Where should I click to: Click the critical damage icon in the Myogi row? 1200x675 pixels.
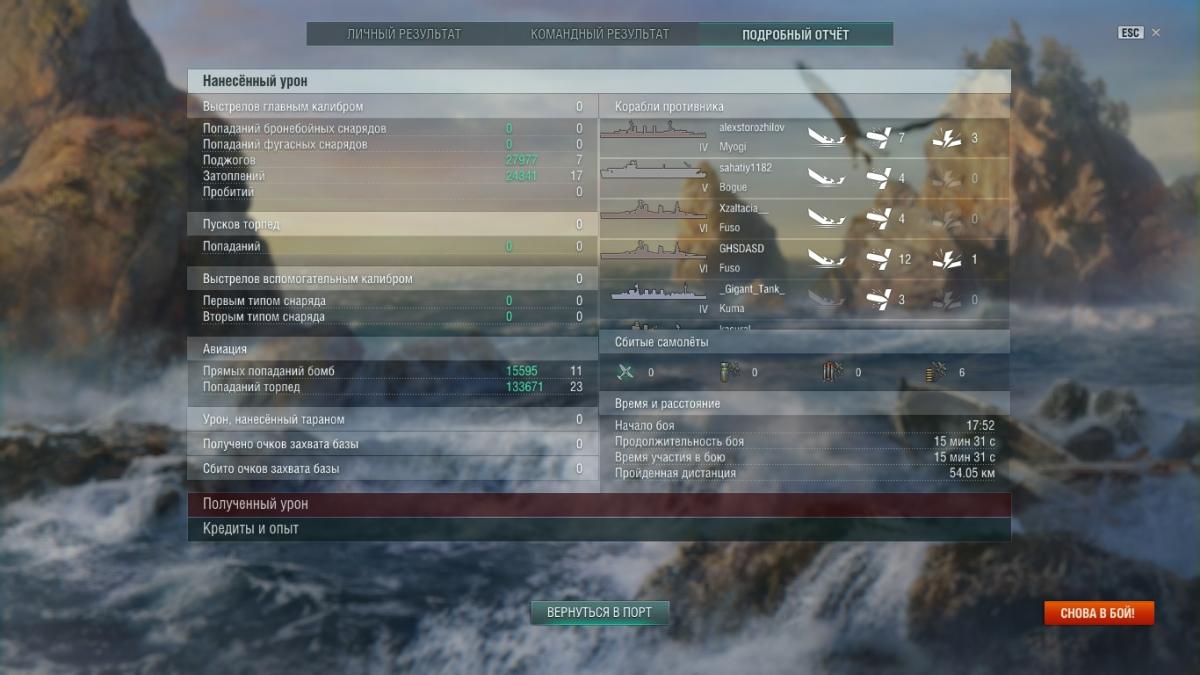click(947, 137)
